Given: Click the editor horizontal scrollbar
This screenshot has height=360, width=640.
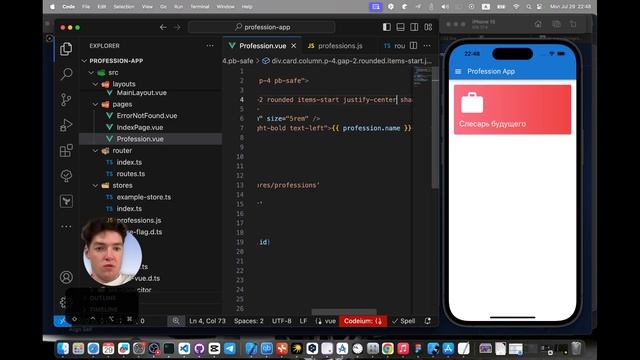Looking at the screenshot, I should (344, 312).
